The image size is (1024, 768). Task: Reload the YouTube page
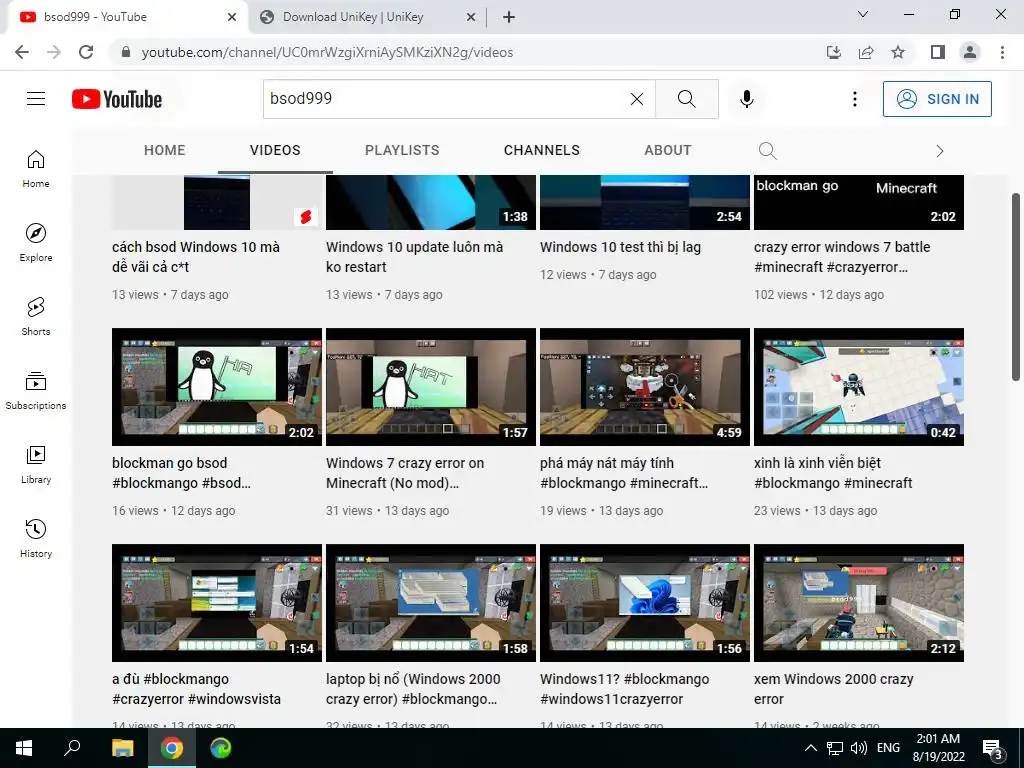tap(86, 52)
